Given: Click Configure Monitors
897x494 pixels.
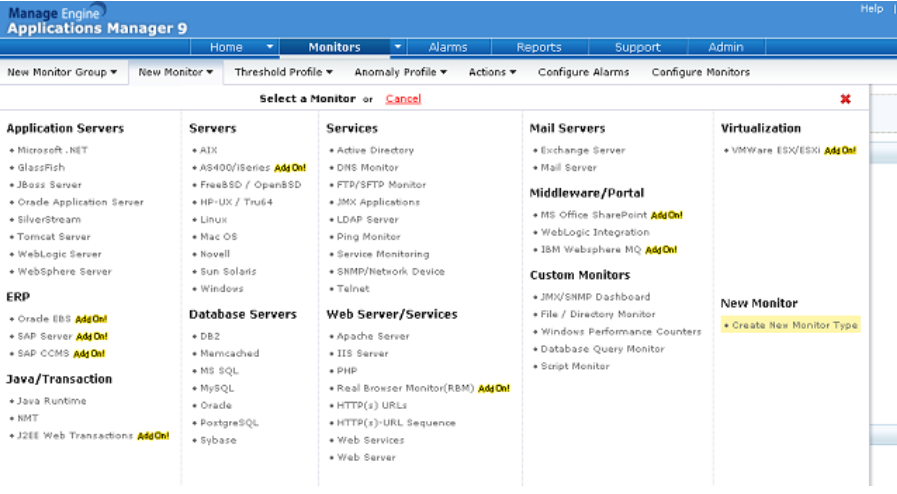Looking at the screenshot, I should pos(701,72).
